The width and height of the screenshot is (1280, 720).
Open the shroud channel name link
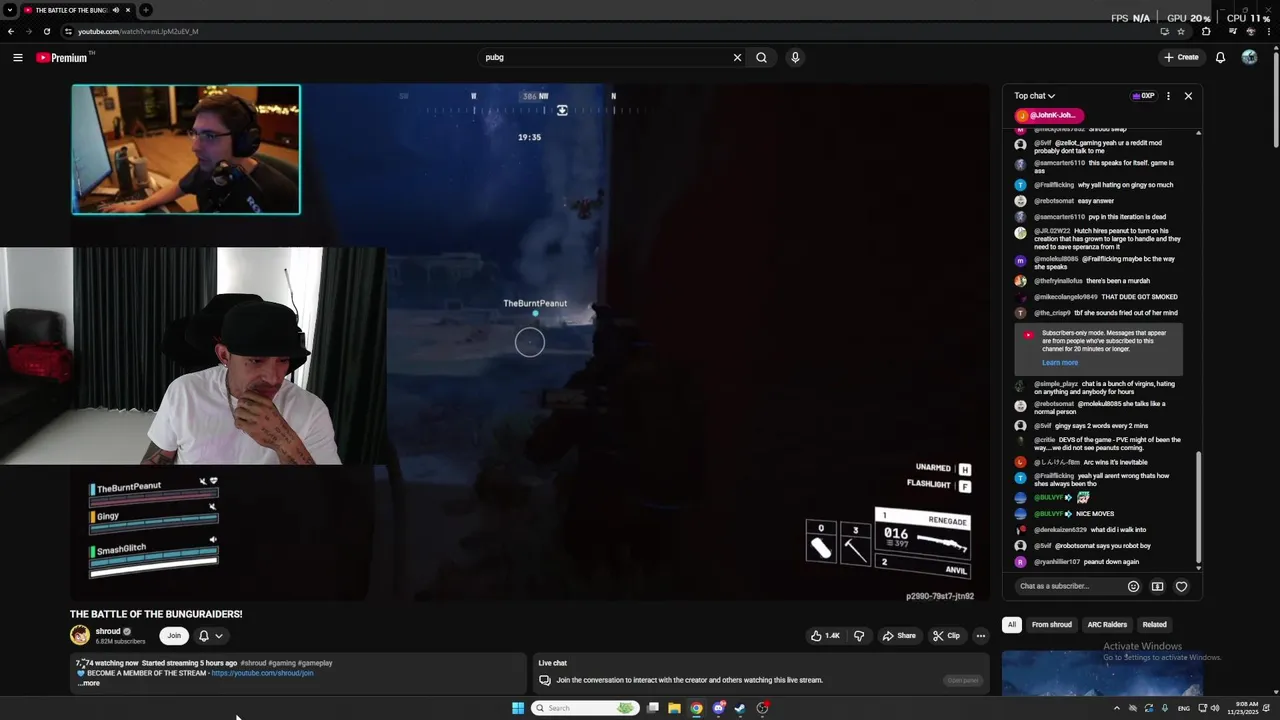coord(108,632)
